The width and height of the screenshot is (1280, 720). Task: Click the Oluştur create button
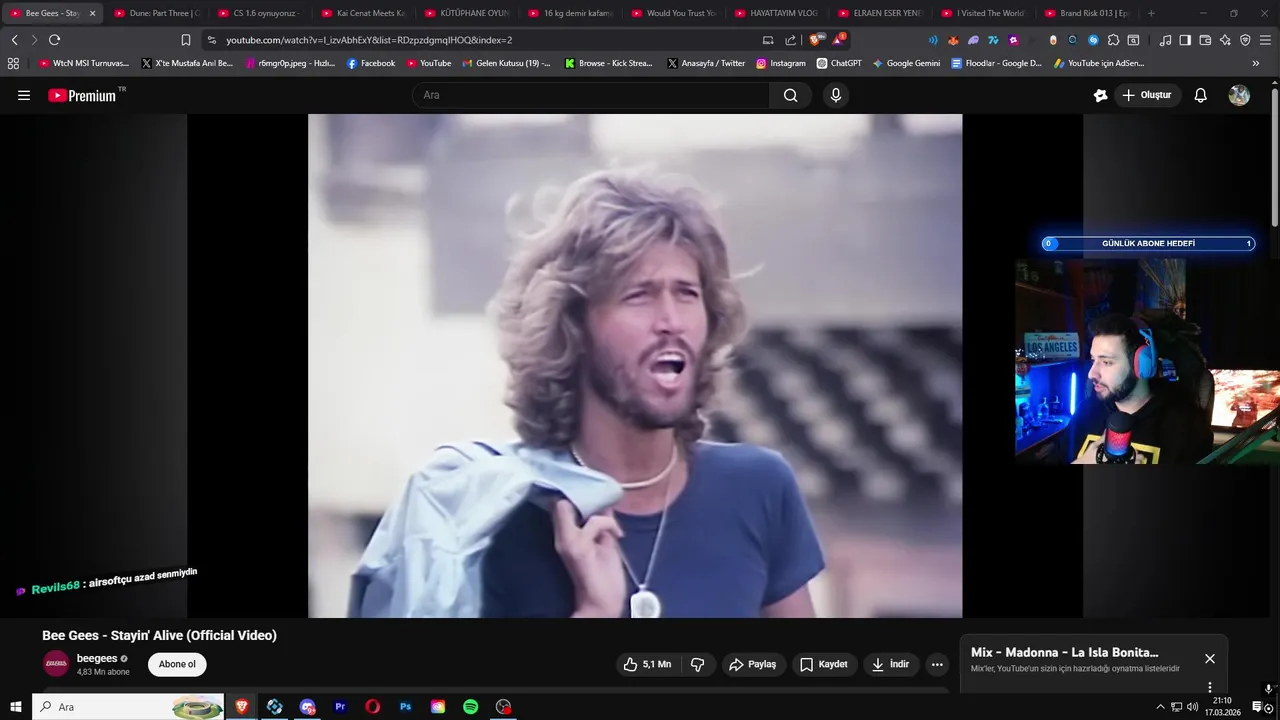(x=1147, y=95)
